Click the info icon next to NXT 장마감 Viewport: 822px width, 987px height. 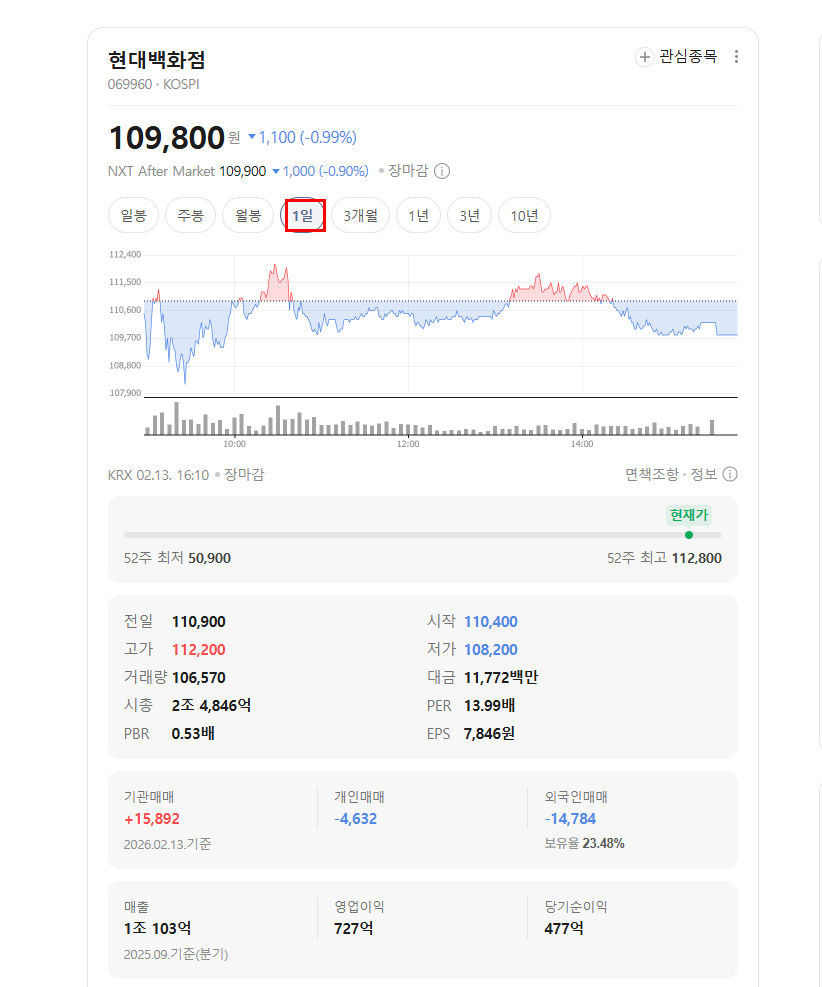pos(442,171)
